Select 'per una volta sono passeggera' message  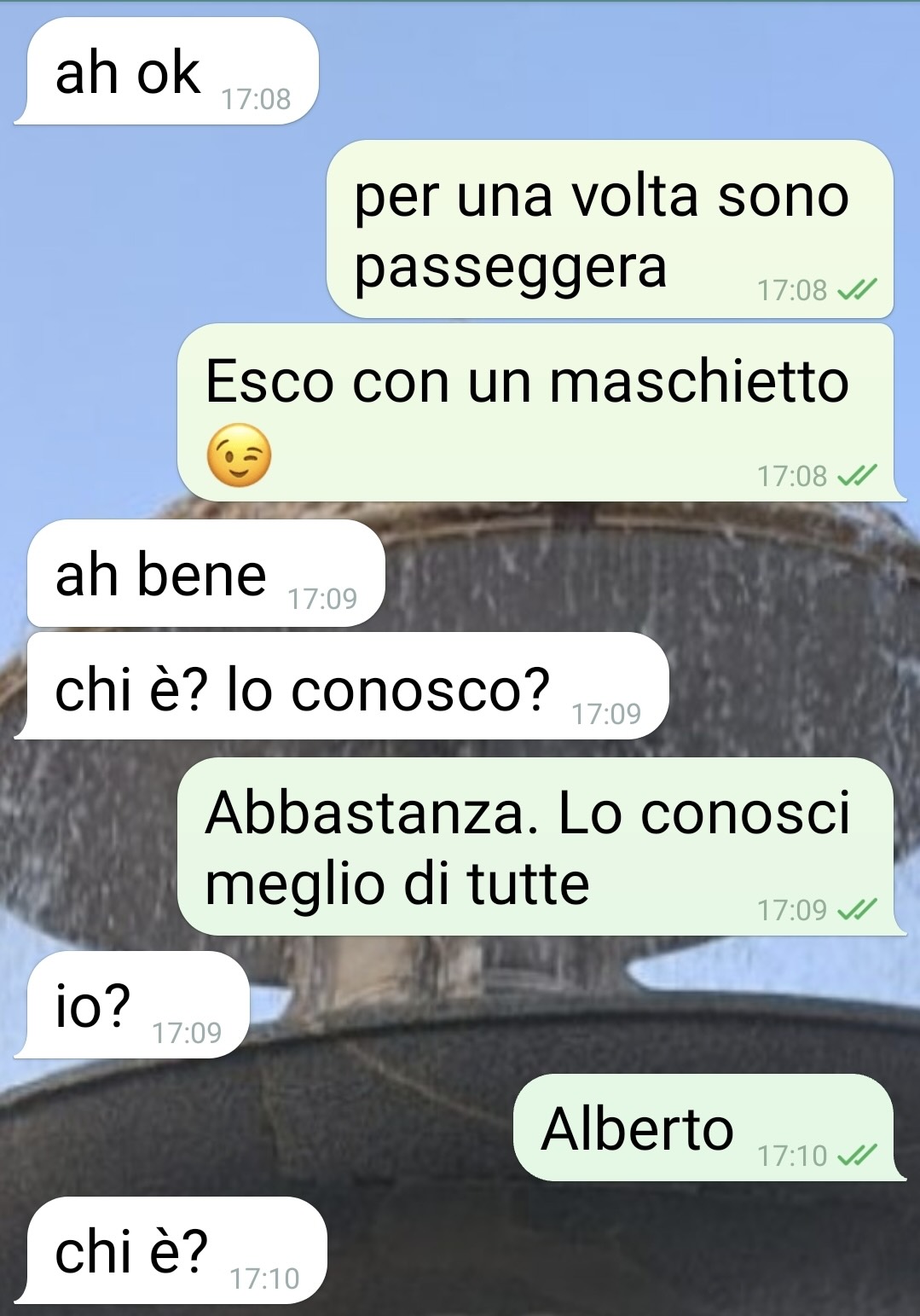click(x=610, y=229)
